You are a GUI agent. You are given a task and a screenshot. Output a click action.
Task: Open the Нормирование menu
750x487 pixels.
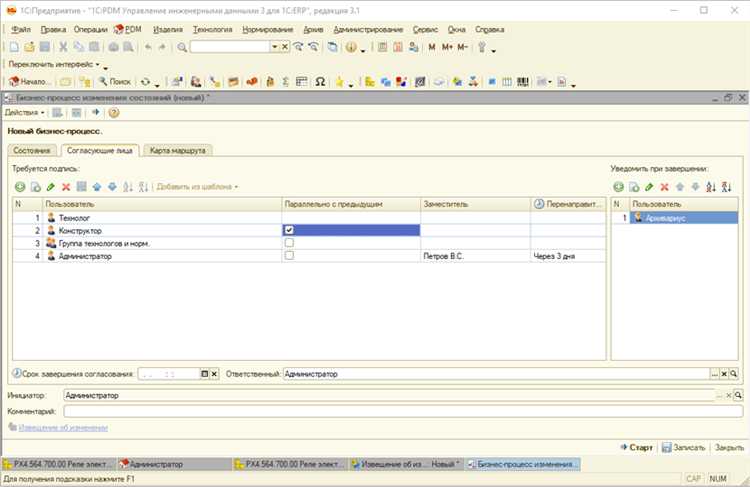(x=267, y=29)
